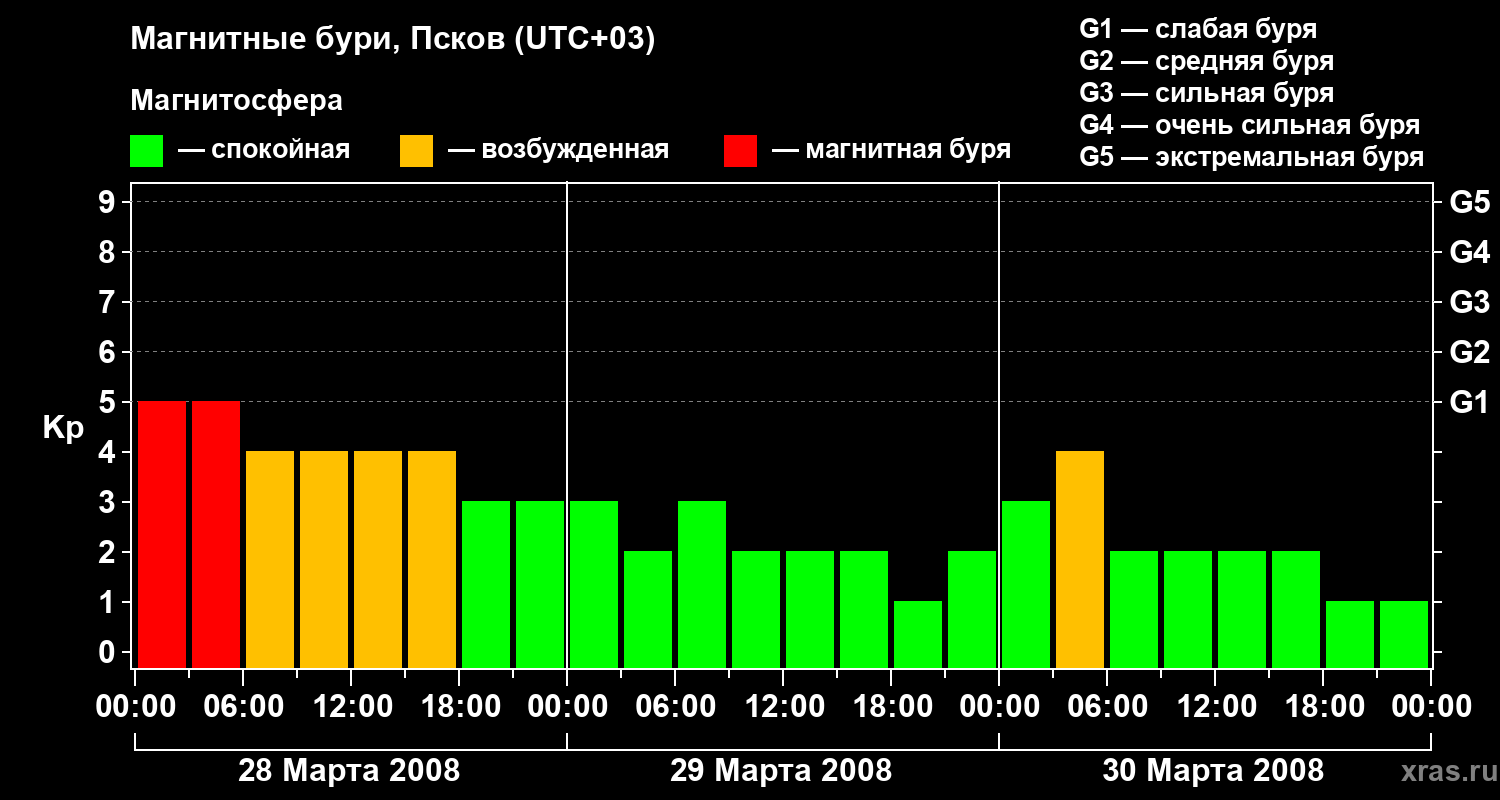Click the «18:00» time label for 29 Марта

click(x=891, y=707)
